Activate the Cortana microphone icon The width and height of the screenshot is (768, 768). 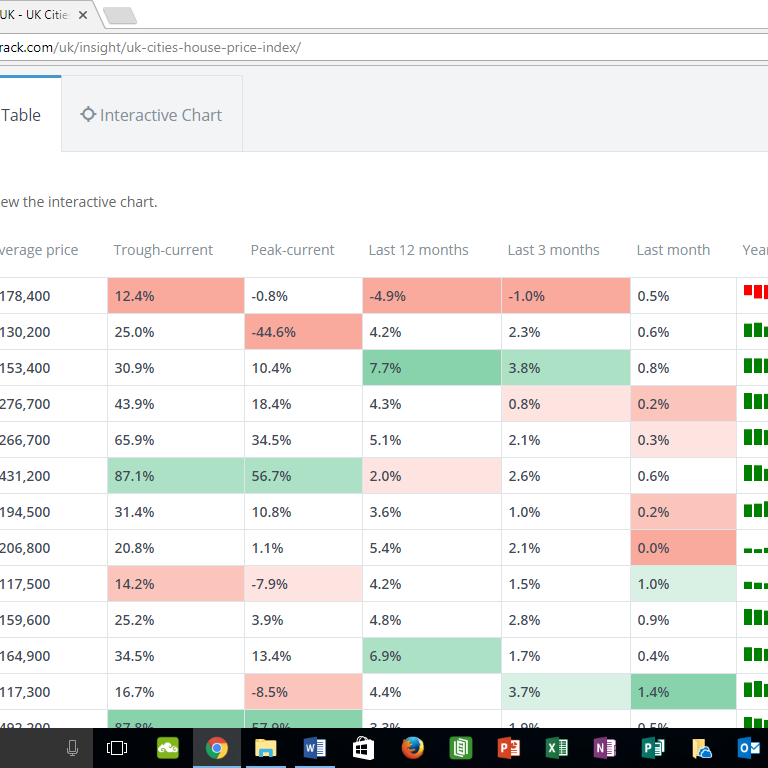72,748
